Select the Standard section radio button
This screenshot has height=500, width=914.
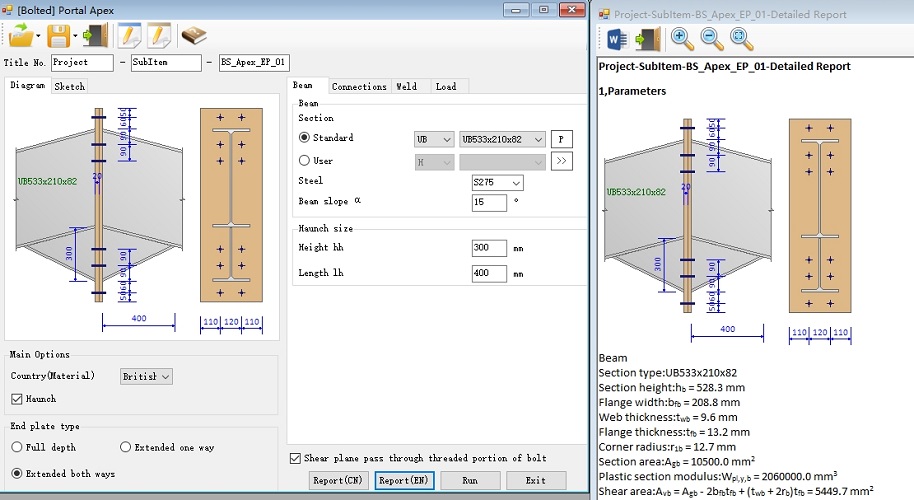304,138
